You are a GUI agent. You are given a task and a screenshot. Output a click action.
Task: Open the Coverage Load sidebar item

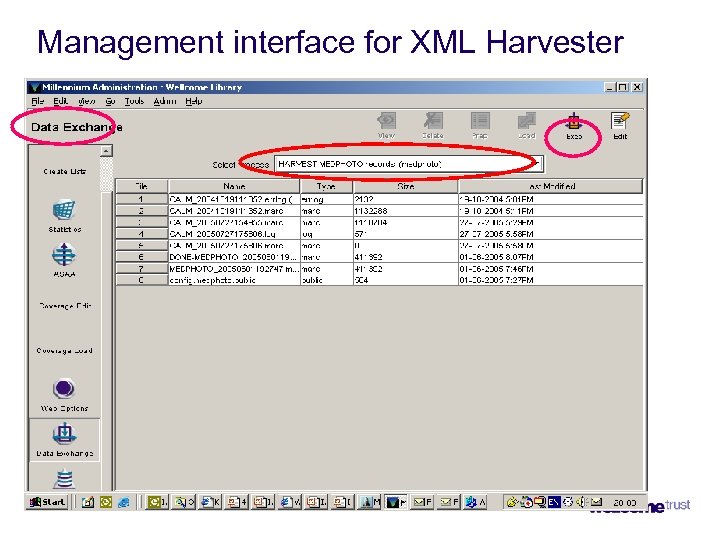point(64,351)
